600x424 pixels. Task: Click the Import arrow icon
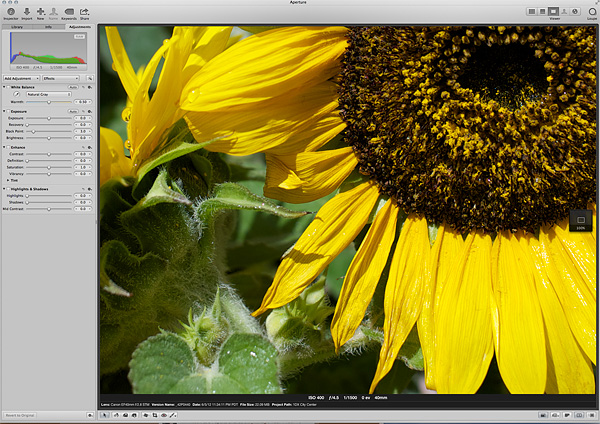point(26,12)
